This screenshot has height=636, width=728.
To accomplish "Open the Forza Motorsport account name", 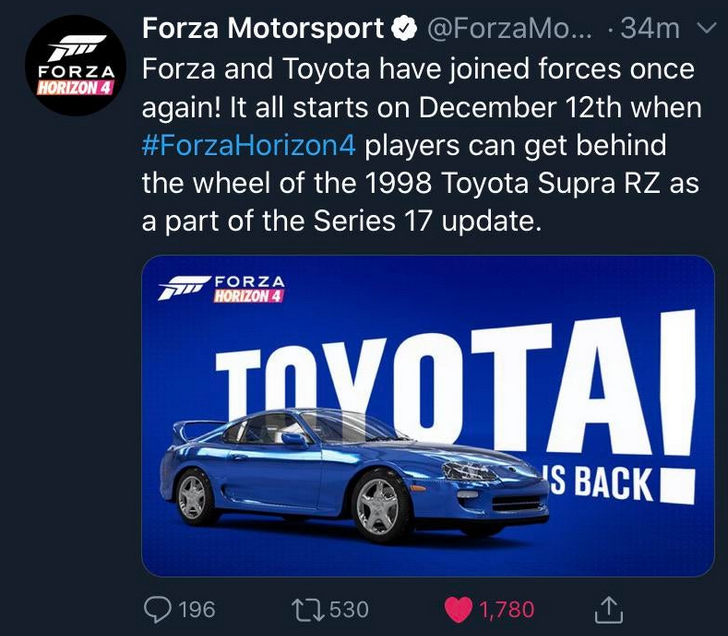I will coord(263,29).
